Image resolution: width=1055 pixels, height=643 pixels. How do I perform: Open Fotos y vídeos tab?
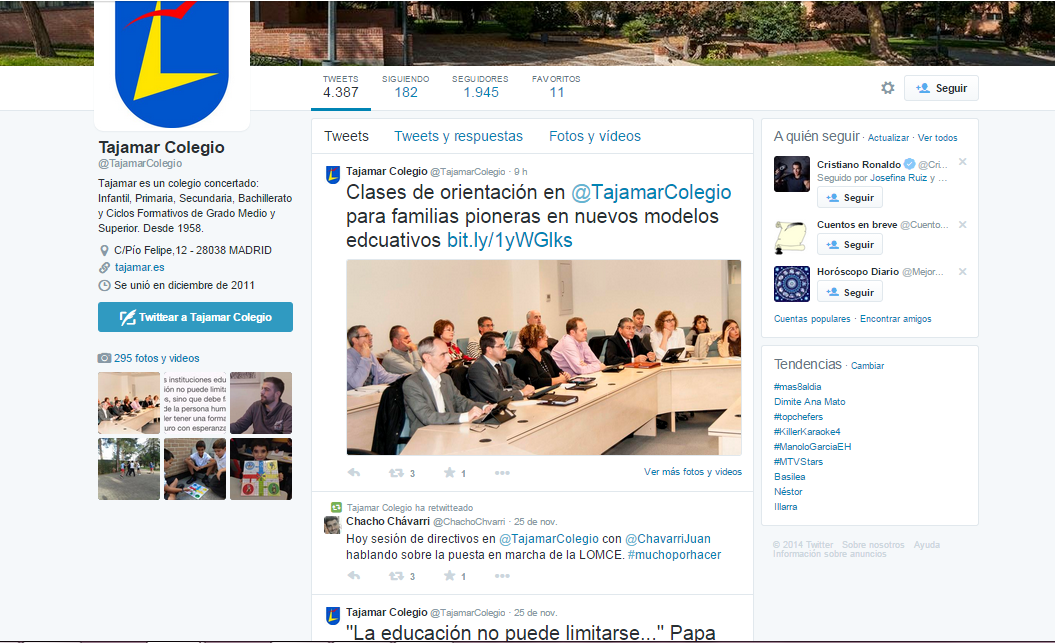(595, 136)
